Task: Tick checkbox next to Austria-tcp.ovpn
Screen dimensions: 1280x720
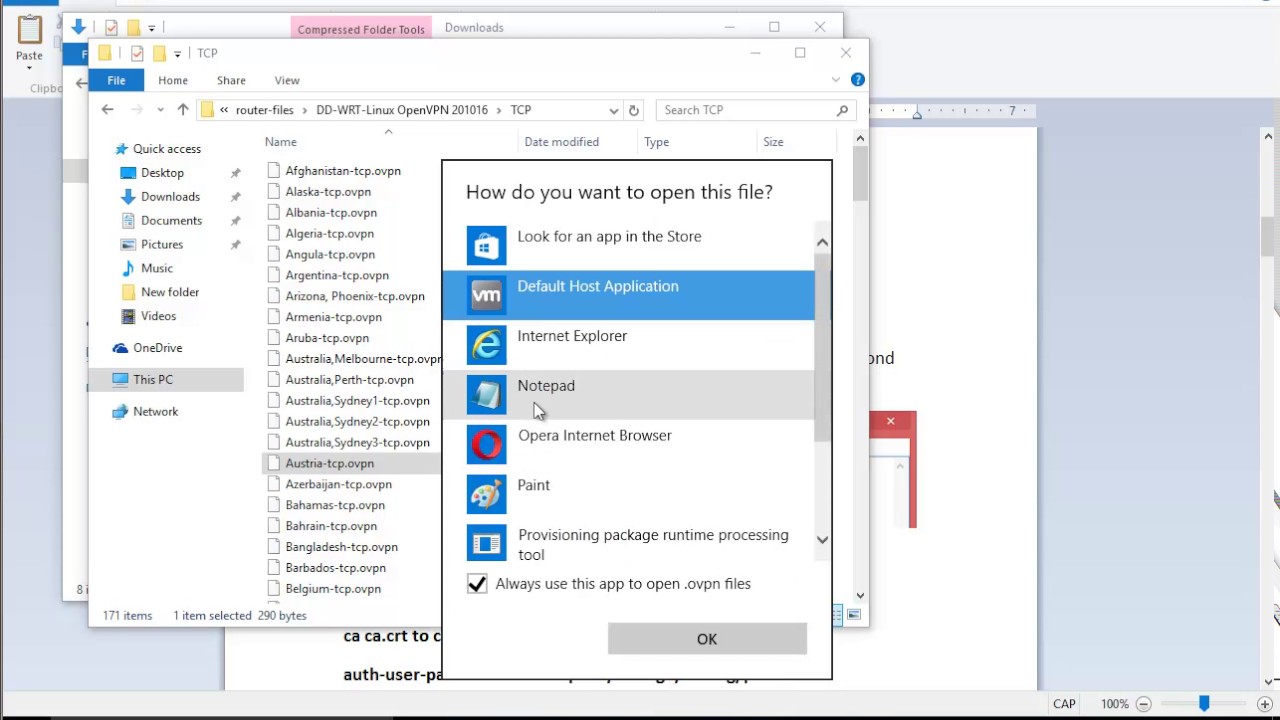Action: [x=273, y=464]
